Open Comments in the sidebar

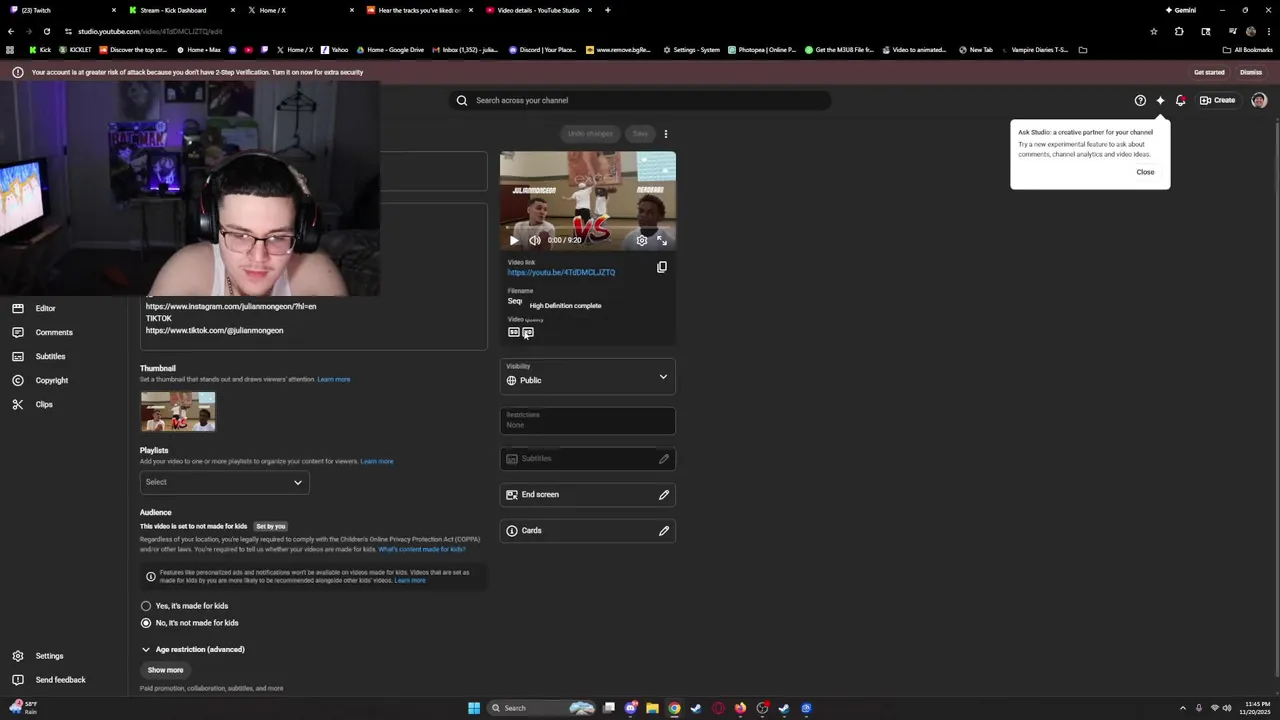[64, 332]
